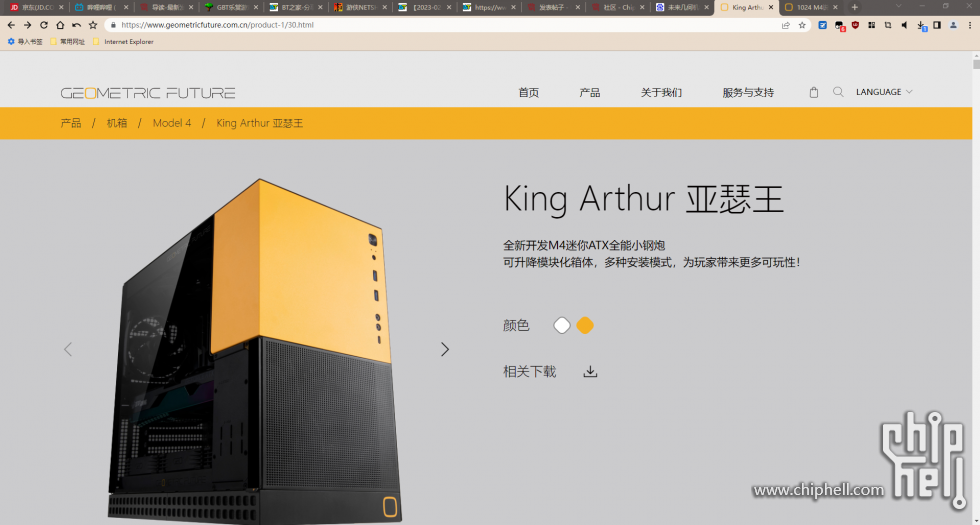Image resolution: width=980 pixels, height=525 pixels.
Task: Open the user profile avatar
Action: coord(953,25)
